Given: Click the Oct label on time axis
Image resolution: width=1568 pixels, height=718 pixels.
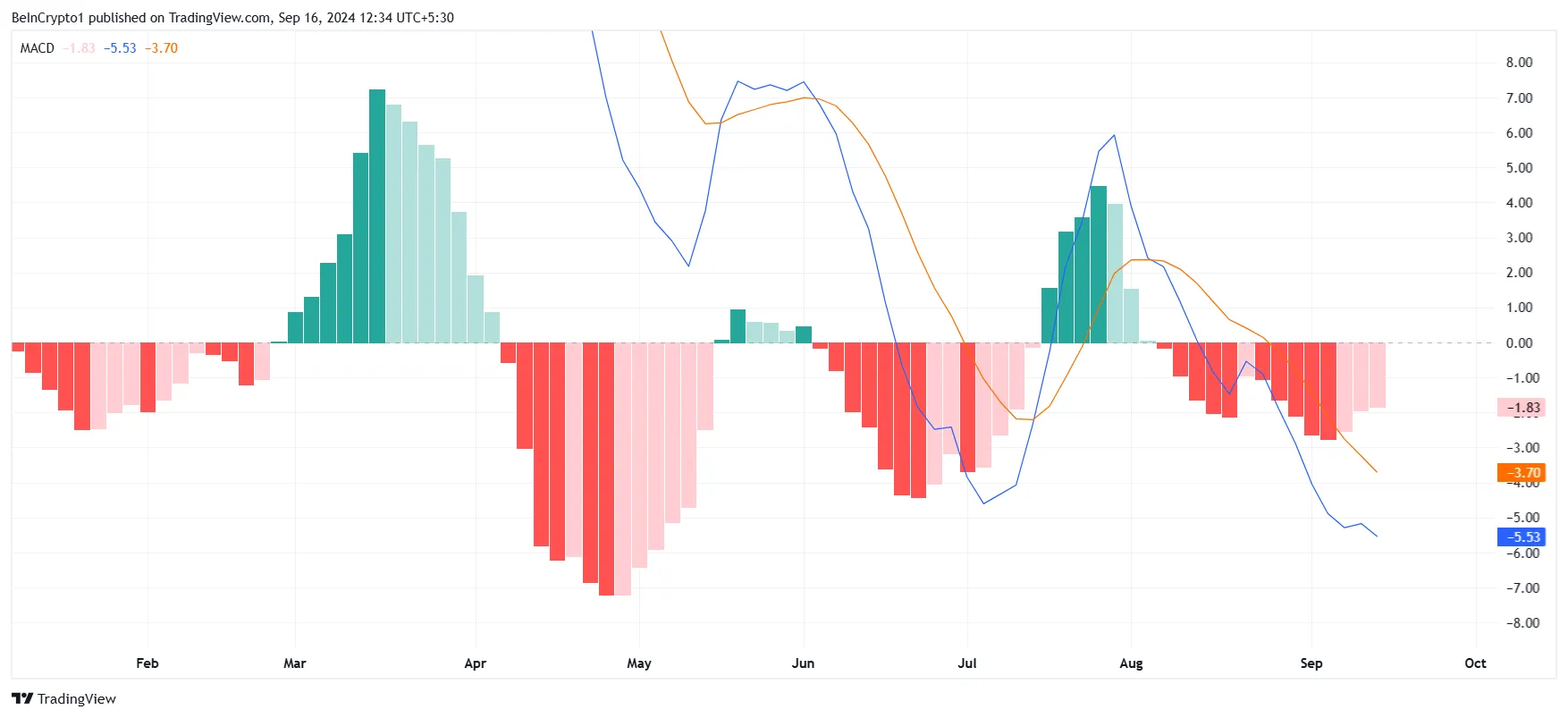Looking at the screenshot, I should (x=1476, y=663).
